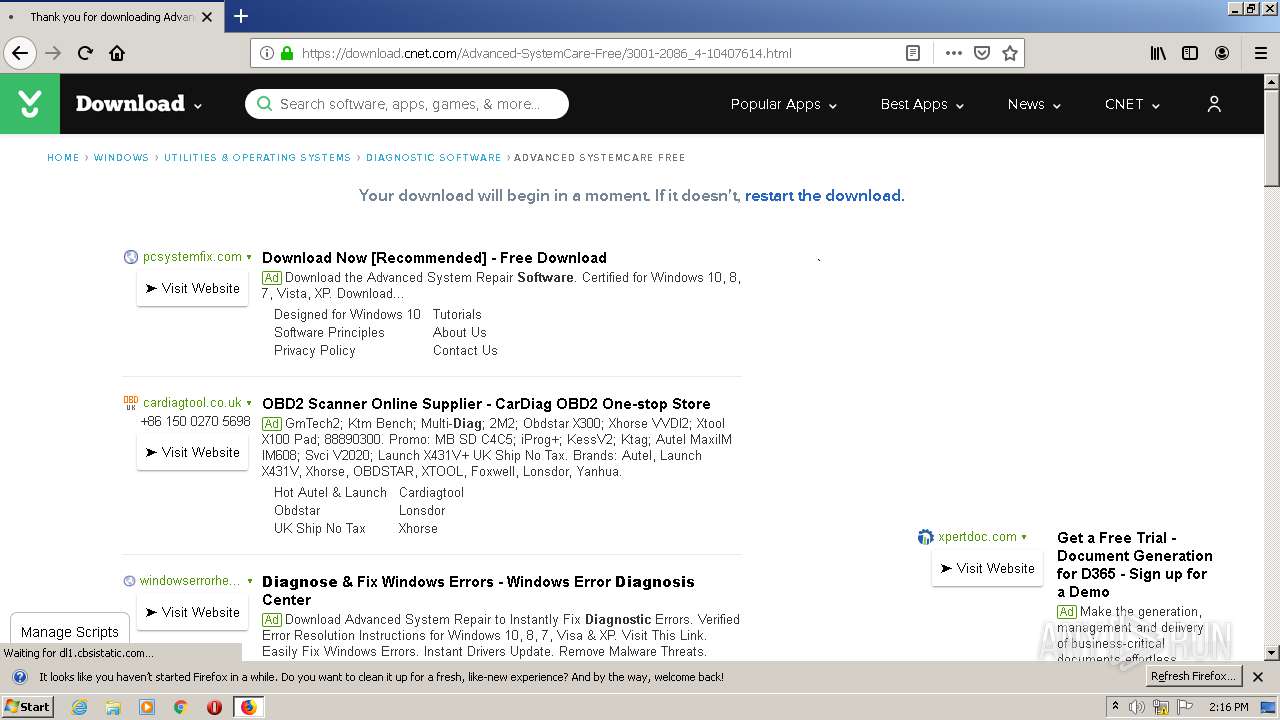
Task: Click the 'Xhorse' sitelink
Action: [x=418, y=528]
